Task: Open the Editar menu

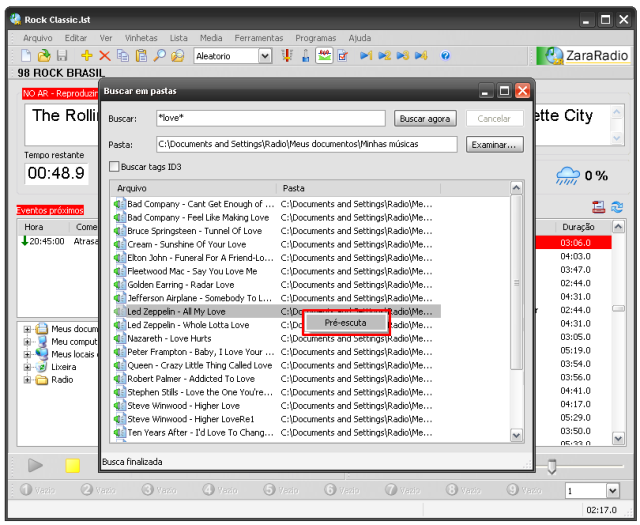Action: 76,38
